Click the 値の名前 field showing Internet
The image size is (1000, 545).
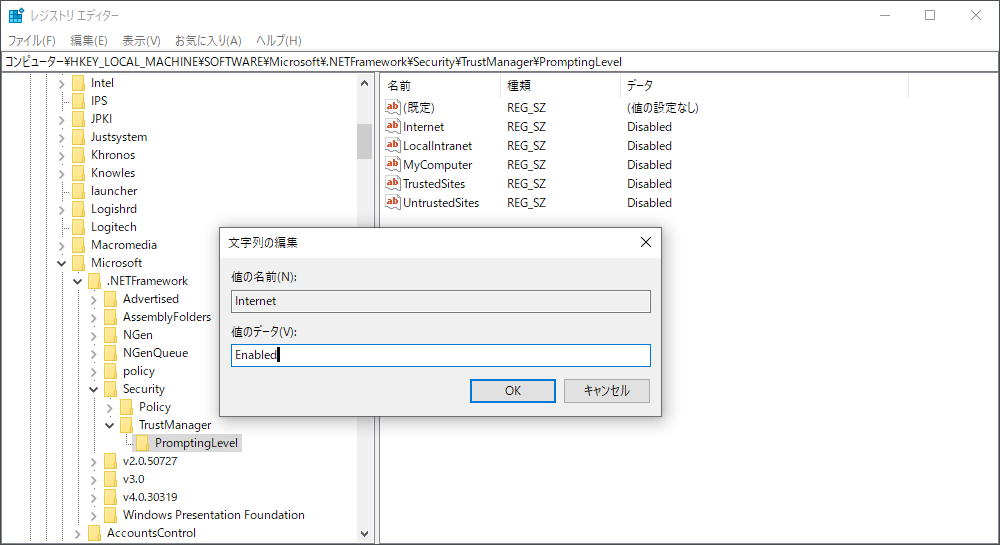pyautogui.click(x=441, y=301)
